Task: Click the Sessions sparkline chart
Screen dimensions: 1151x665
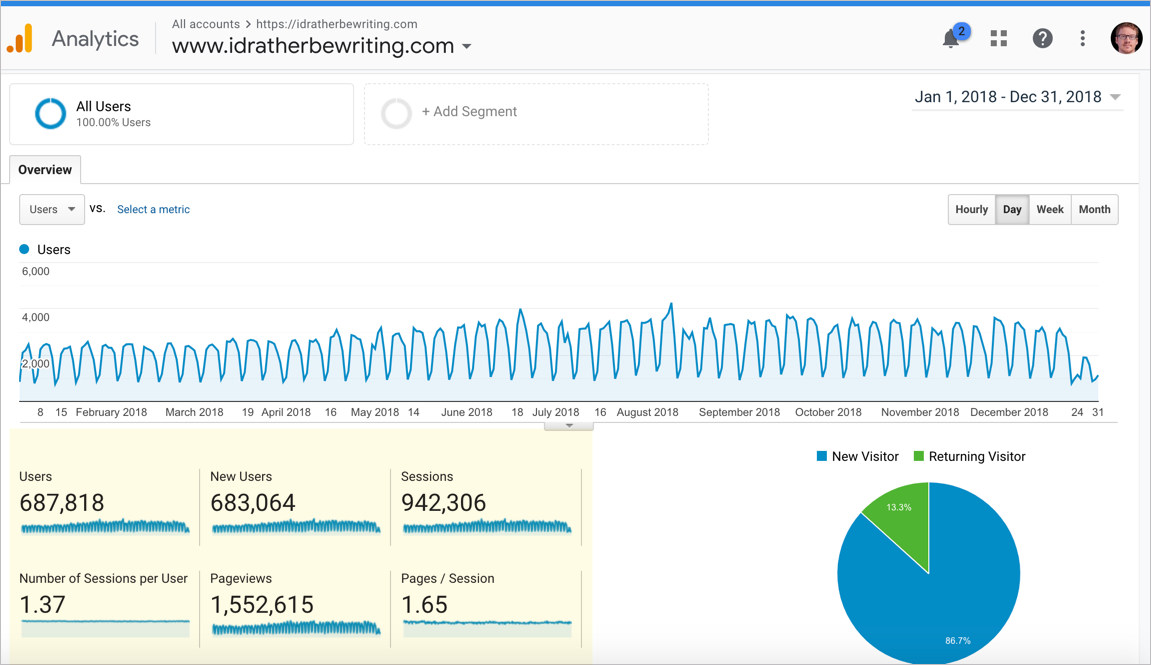Action: pyautogui.click(x=487, y=526)
